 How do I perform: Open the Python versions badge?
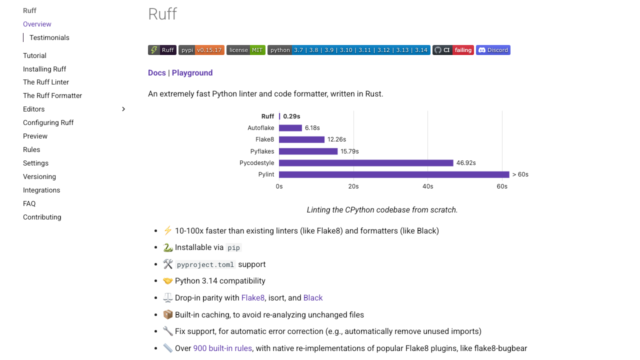[349, 50]
